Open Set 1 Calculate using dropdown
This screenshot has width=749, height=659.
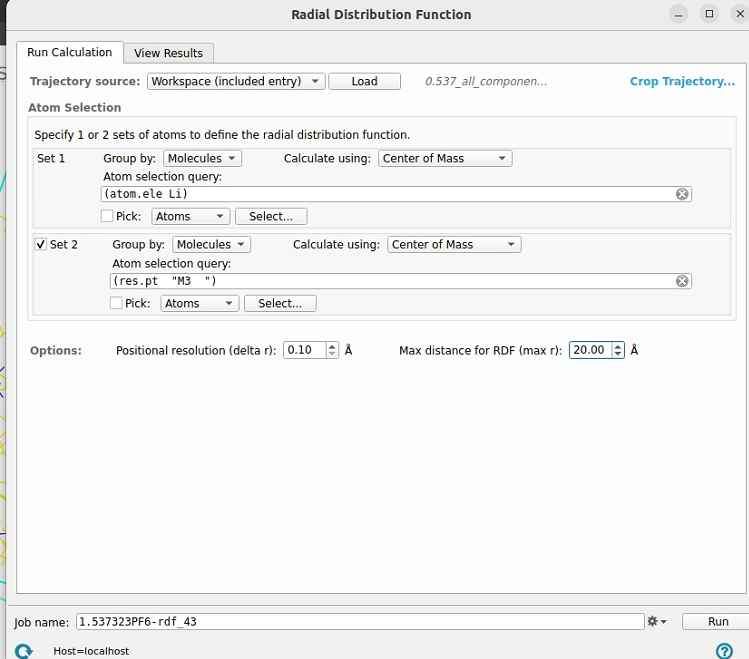click(x=445, y=158)
